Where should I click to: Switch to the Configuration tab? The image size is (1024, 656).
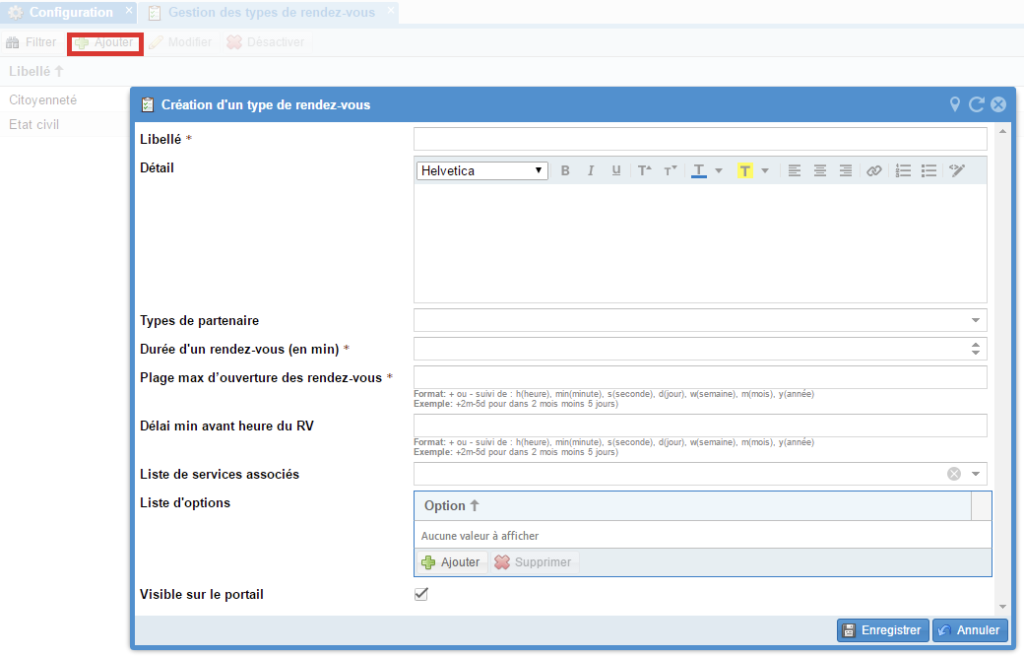click(x=69, y=13)
